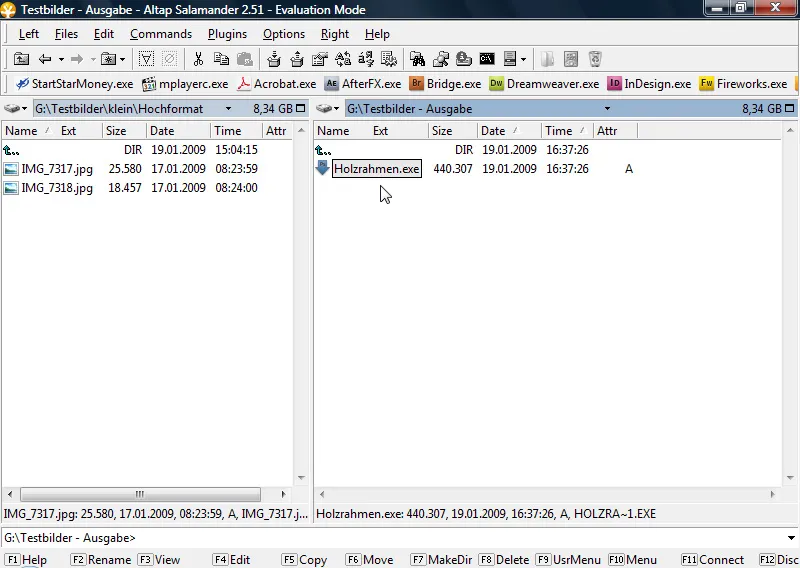Click the Unselect crossed-circle icon
The height and width of the screenshot is (568, 800).
[169, 59]
